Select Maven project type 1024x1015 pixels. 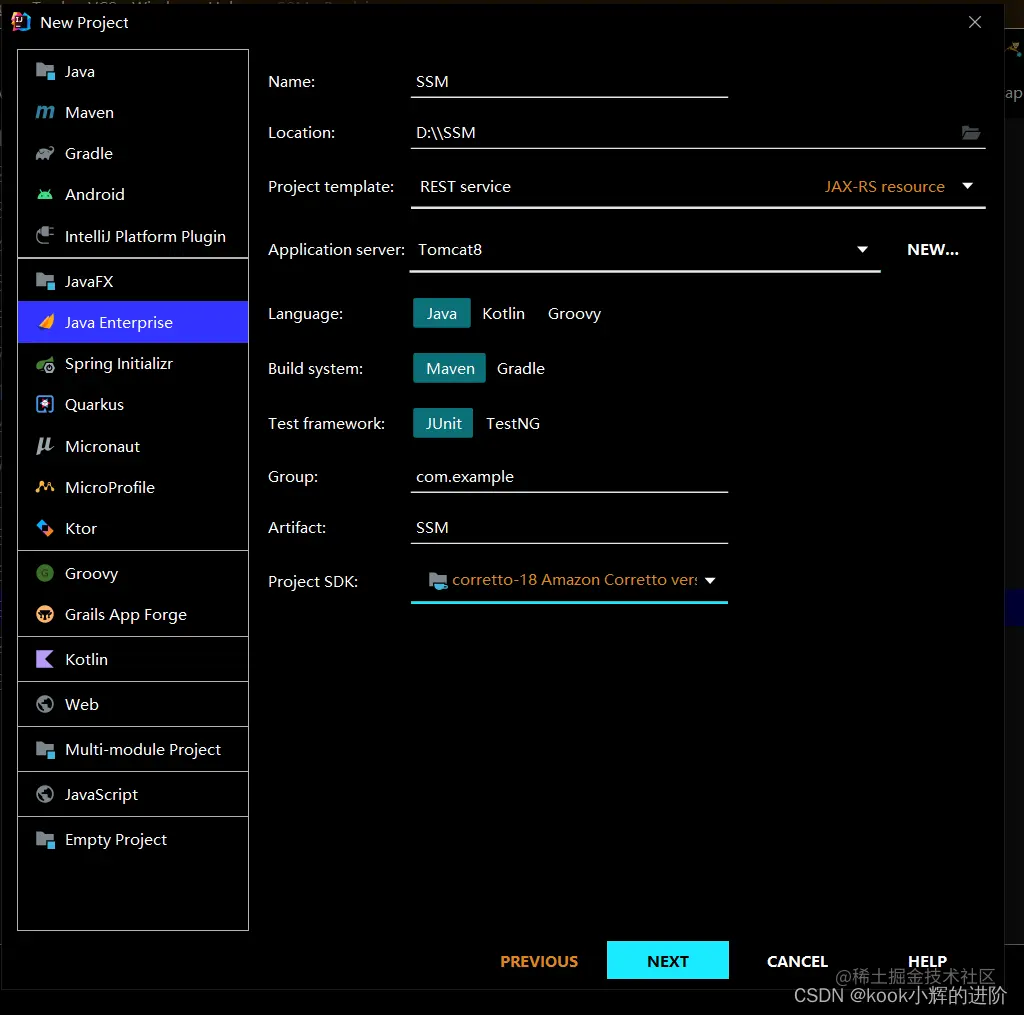(133, 112)
